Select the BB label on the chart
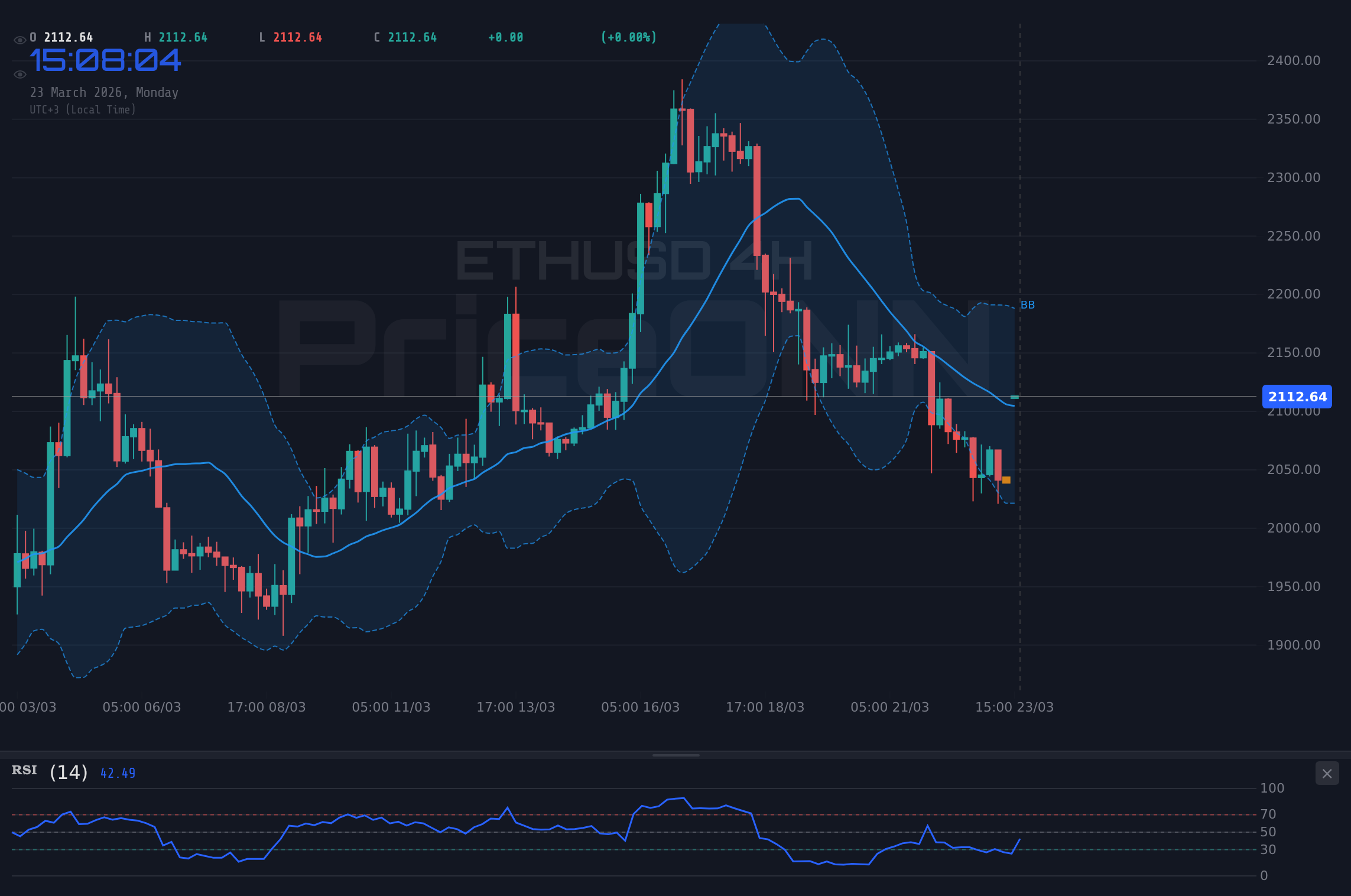The image size is (1351, 896). pos(1027,304)
